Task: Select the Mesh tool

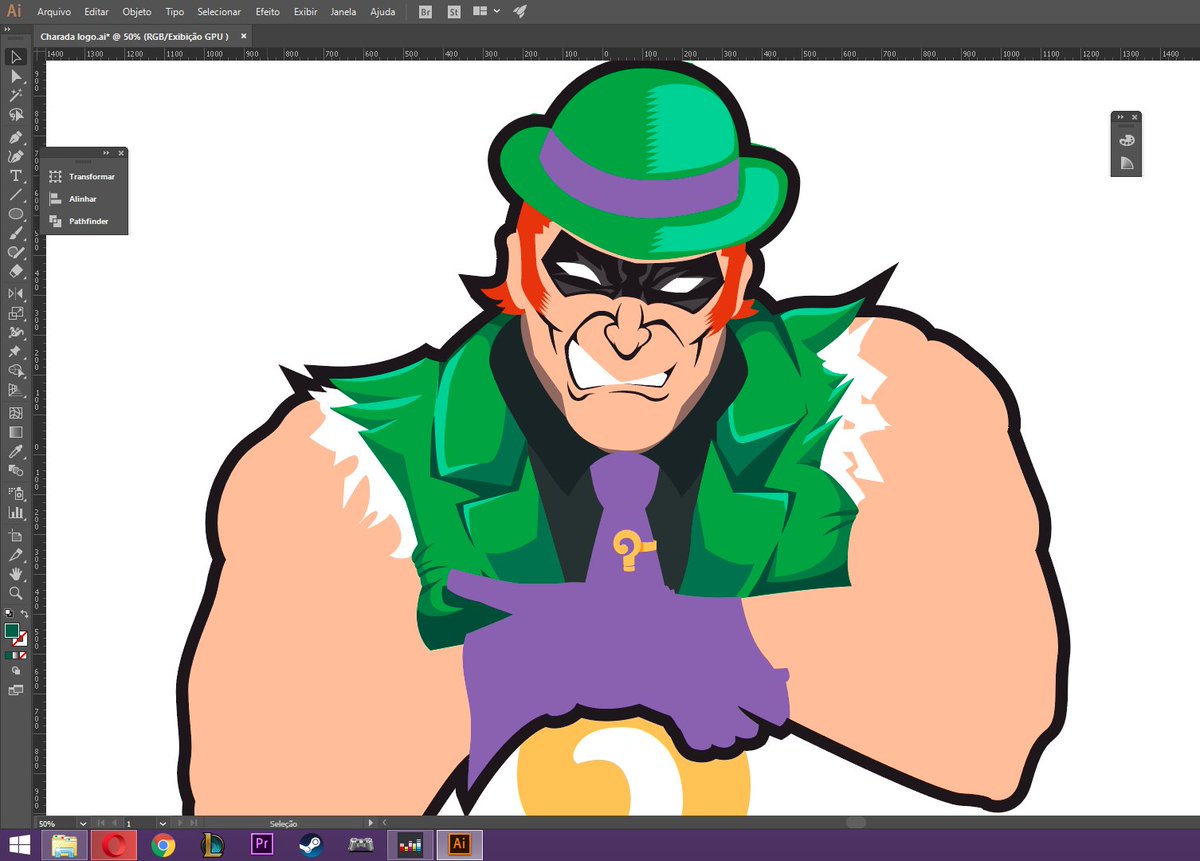Action: (16, 412)
